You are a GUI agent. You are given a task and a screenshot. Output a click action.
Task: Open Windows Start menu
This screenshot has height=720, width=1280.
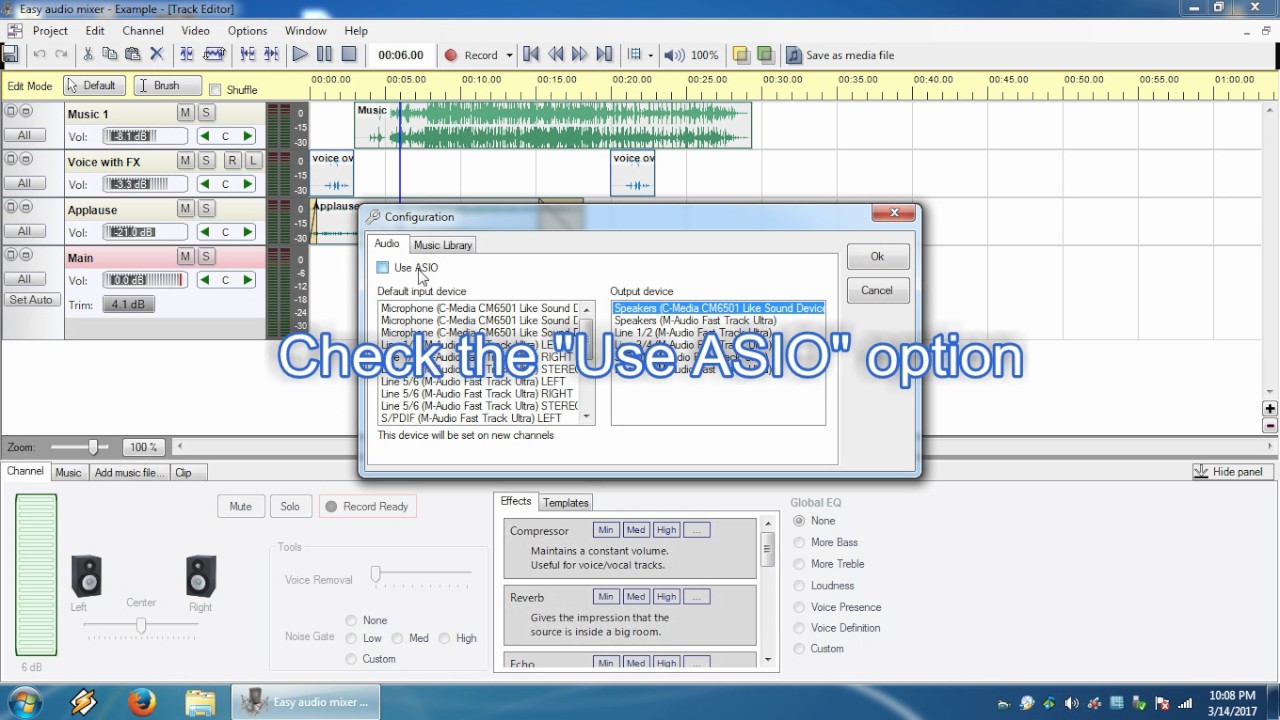tap(23, 702)
